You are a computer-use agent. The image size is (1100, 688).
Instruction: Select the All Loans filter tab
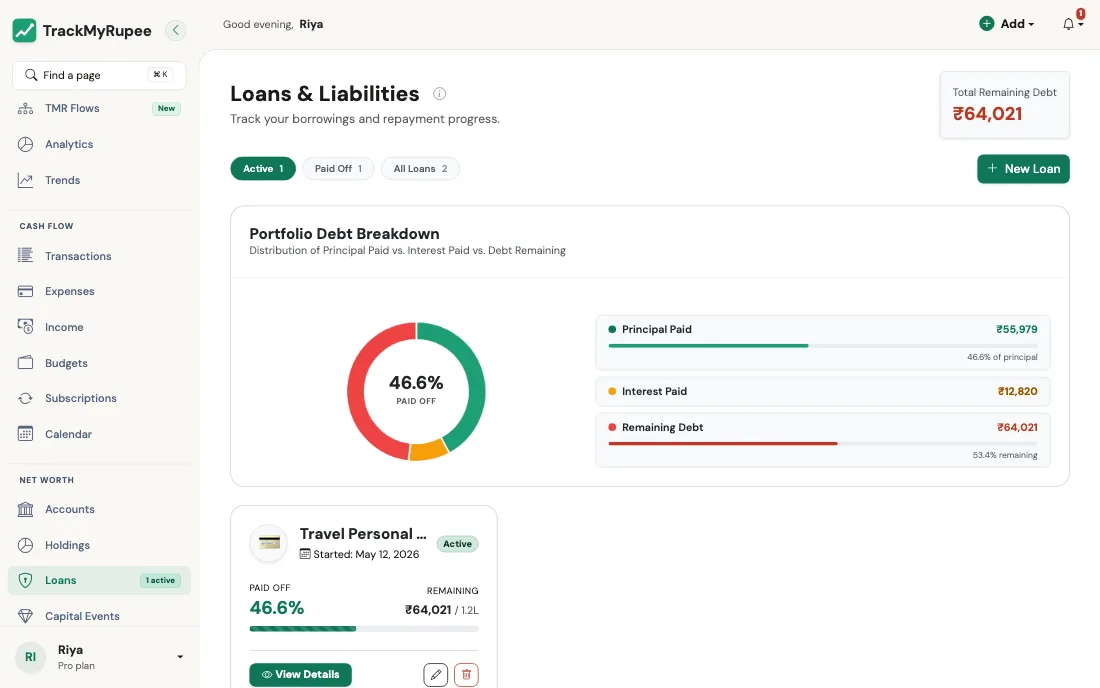coord(420,168)
